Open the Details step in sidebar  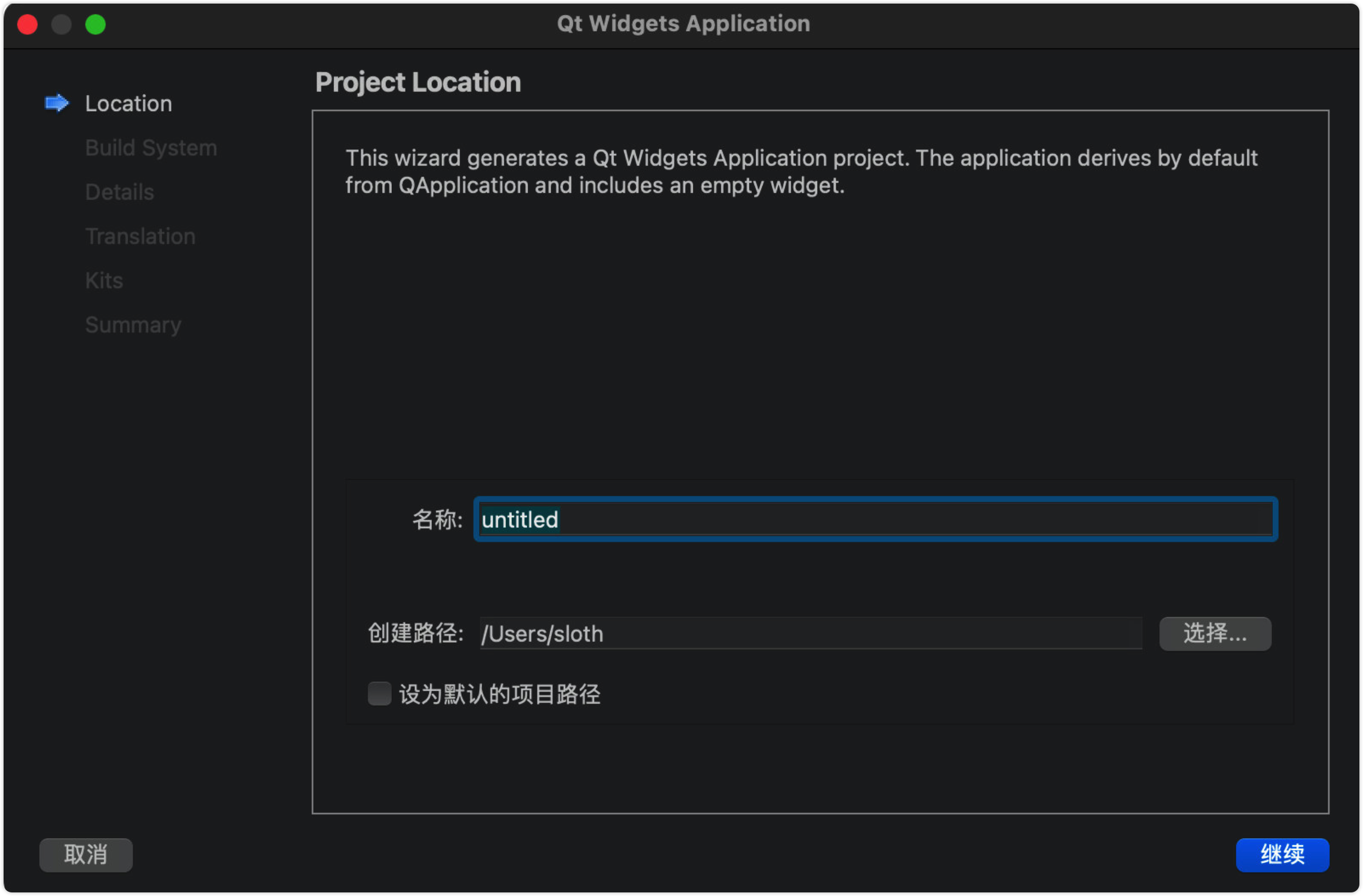click(x=119, y=192)
